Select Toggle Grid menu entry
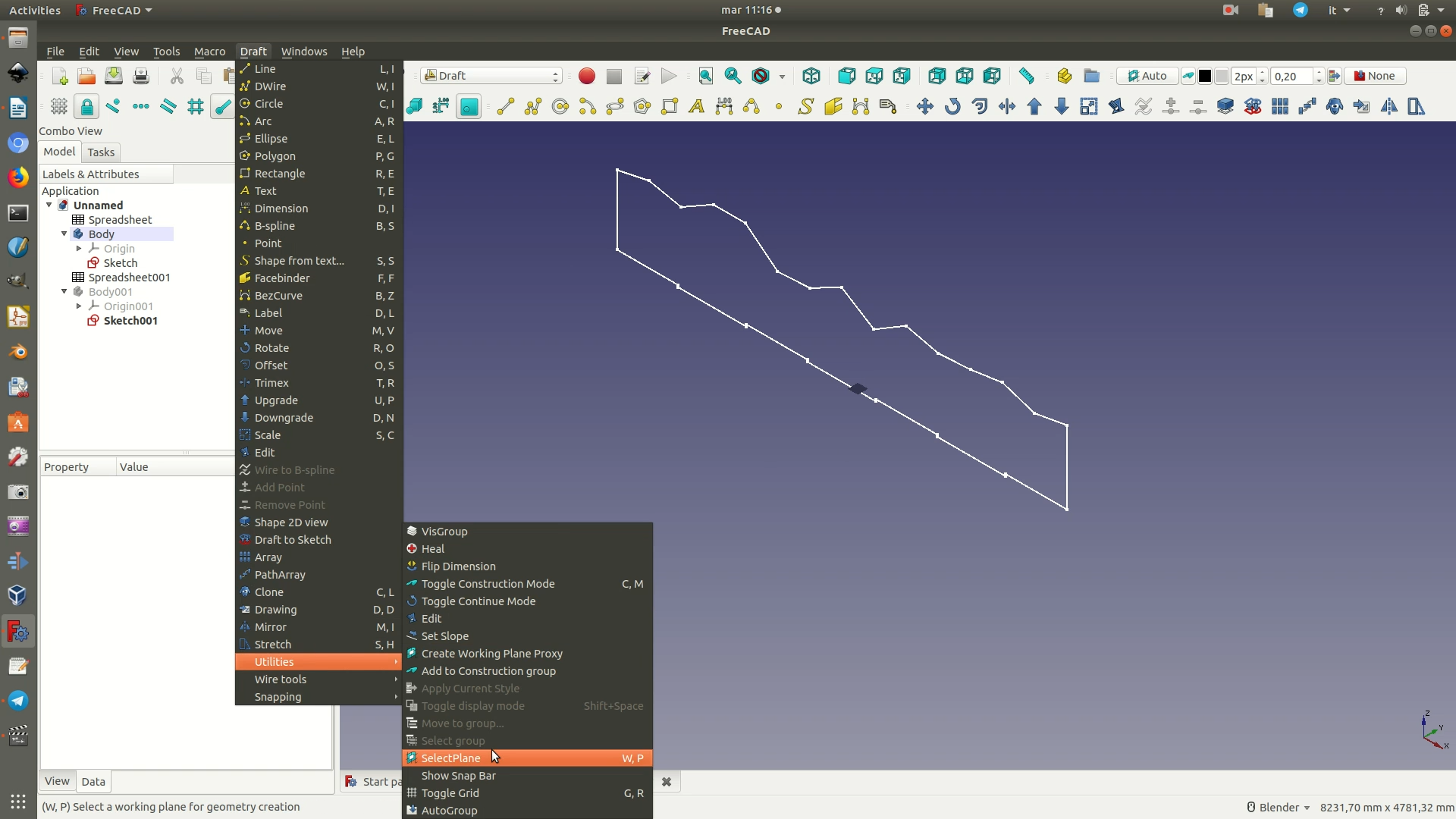The height and width of the screenshot is (819, 1456). click(x=527, y=793)
